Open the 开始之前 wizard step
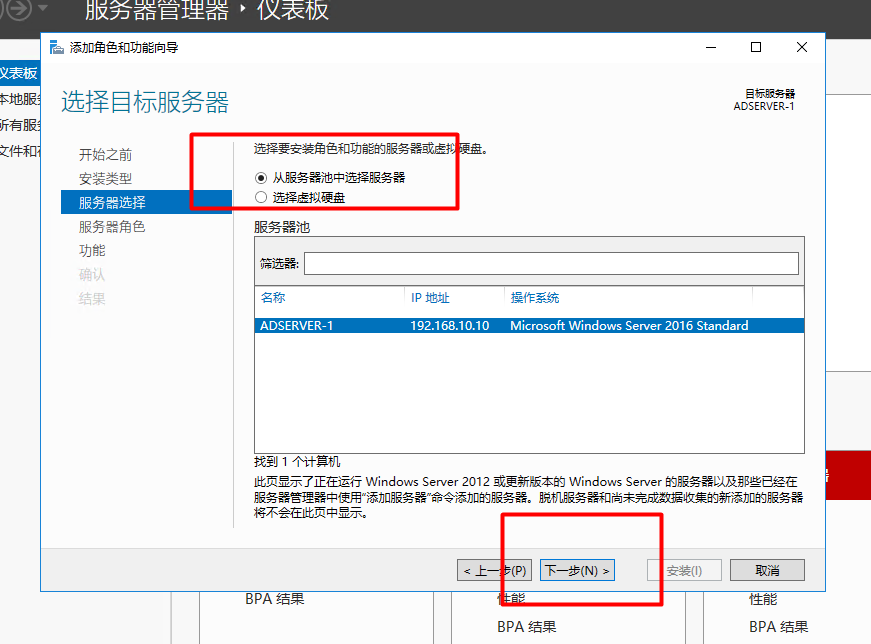 coord(106,154)
